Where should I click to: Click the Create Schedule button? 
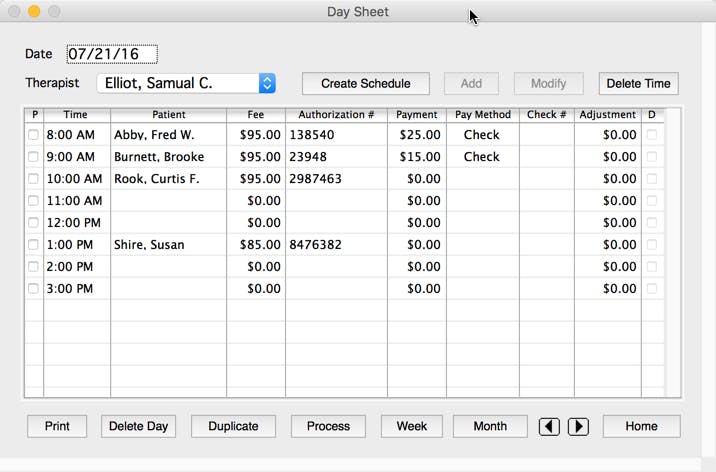366,84
